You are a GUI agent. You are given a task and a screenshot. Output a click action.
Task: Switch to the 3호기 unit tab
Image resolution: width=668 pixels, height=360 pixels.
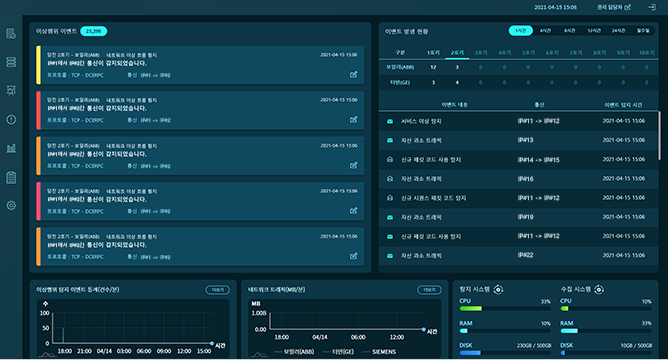tap(481, 53)
